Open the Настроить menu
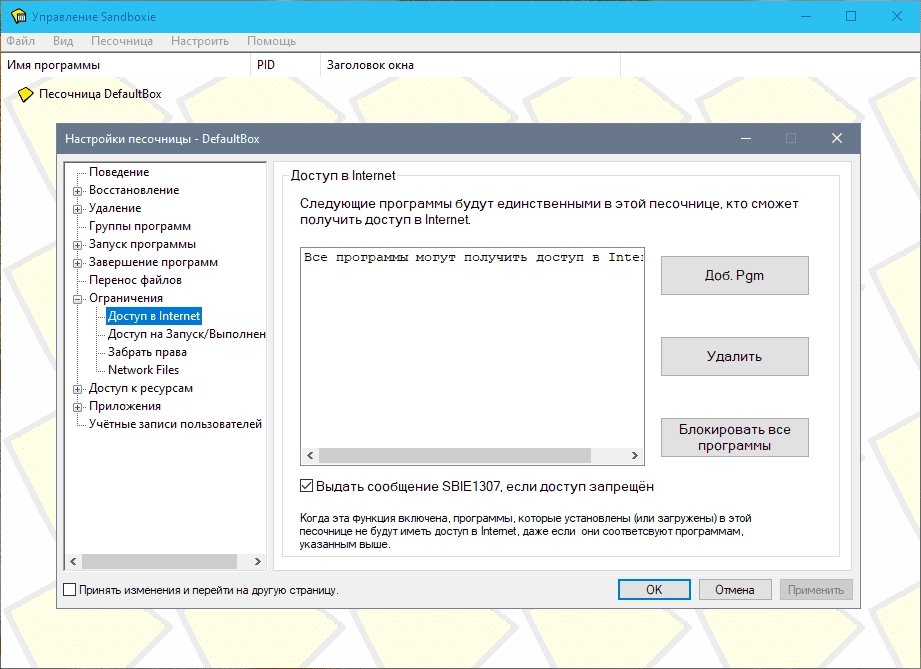This screenshot has width=921, height=669. [200, 41]
